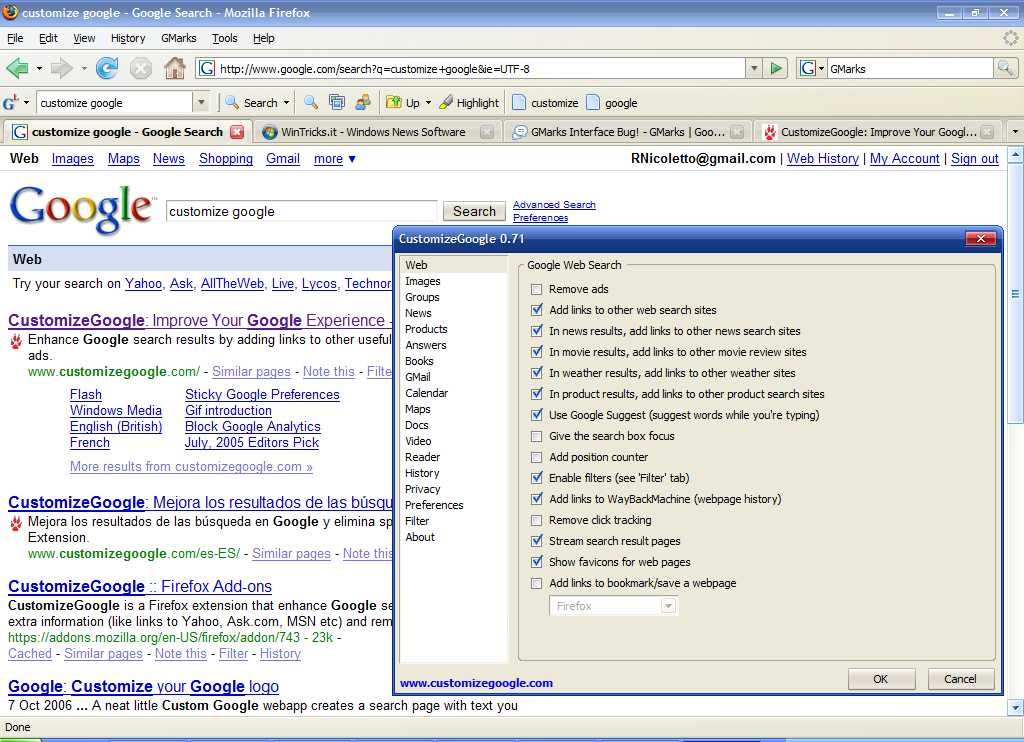1024x742 pixels.
Task: Click favicon beside Spanish CustomizeGoogle result
Action: coord(16,523)
